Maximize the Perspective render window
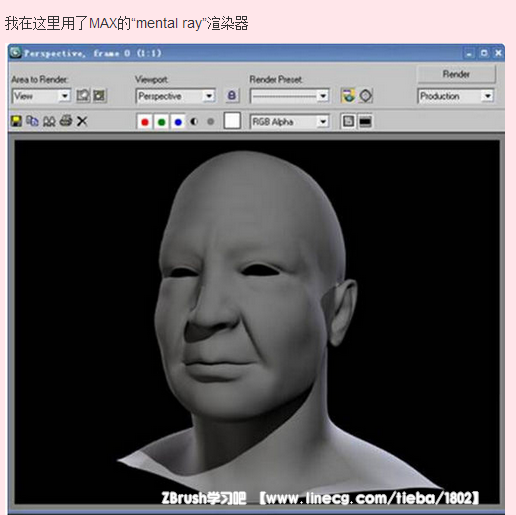The width and height of the screenshot is (516, 515). (x=484, y=53)
